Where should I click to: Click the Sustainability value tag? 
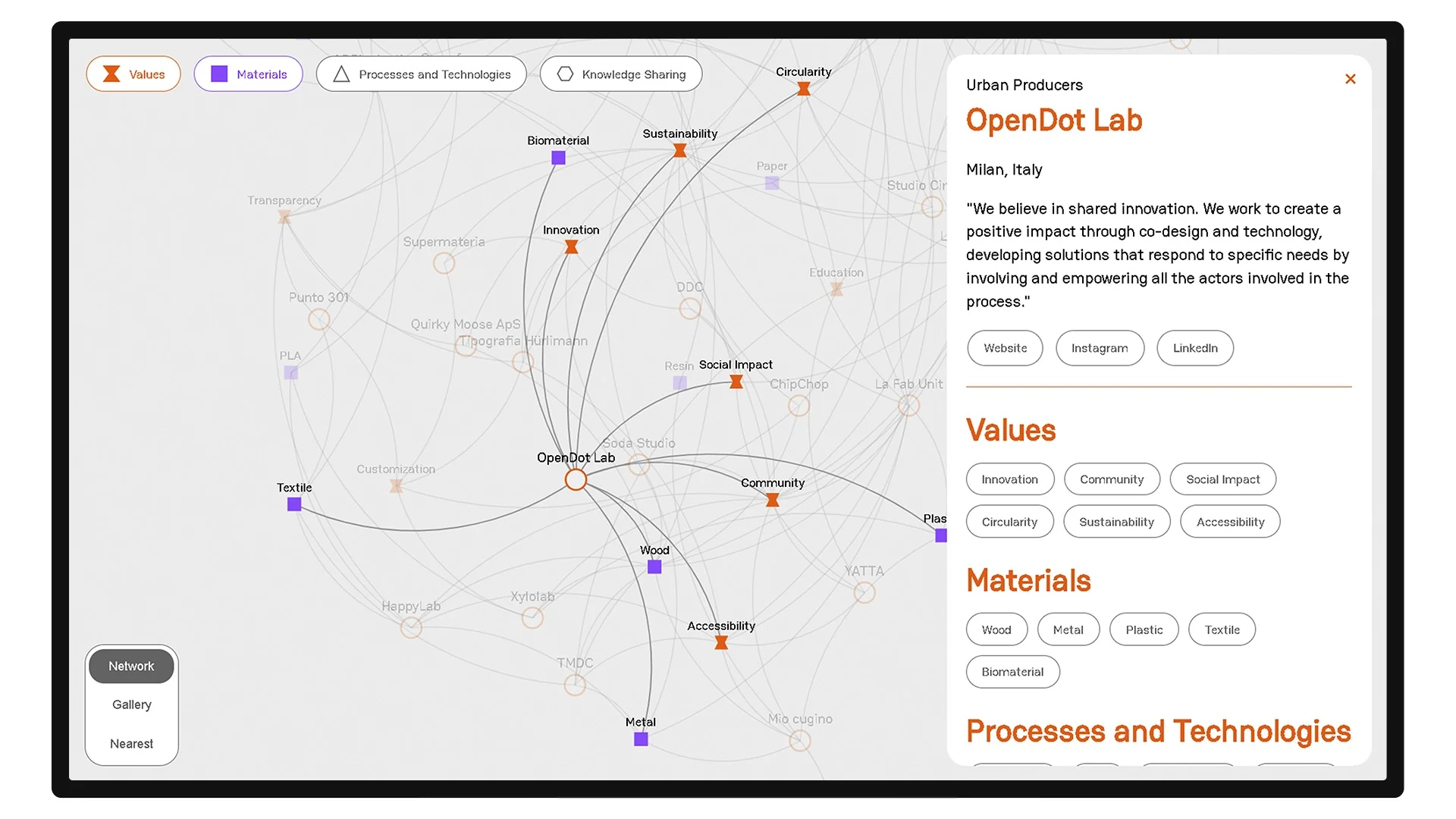click(x=1116, y=522)
